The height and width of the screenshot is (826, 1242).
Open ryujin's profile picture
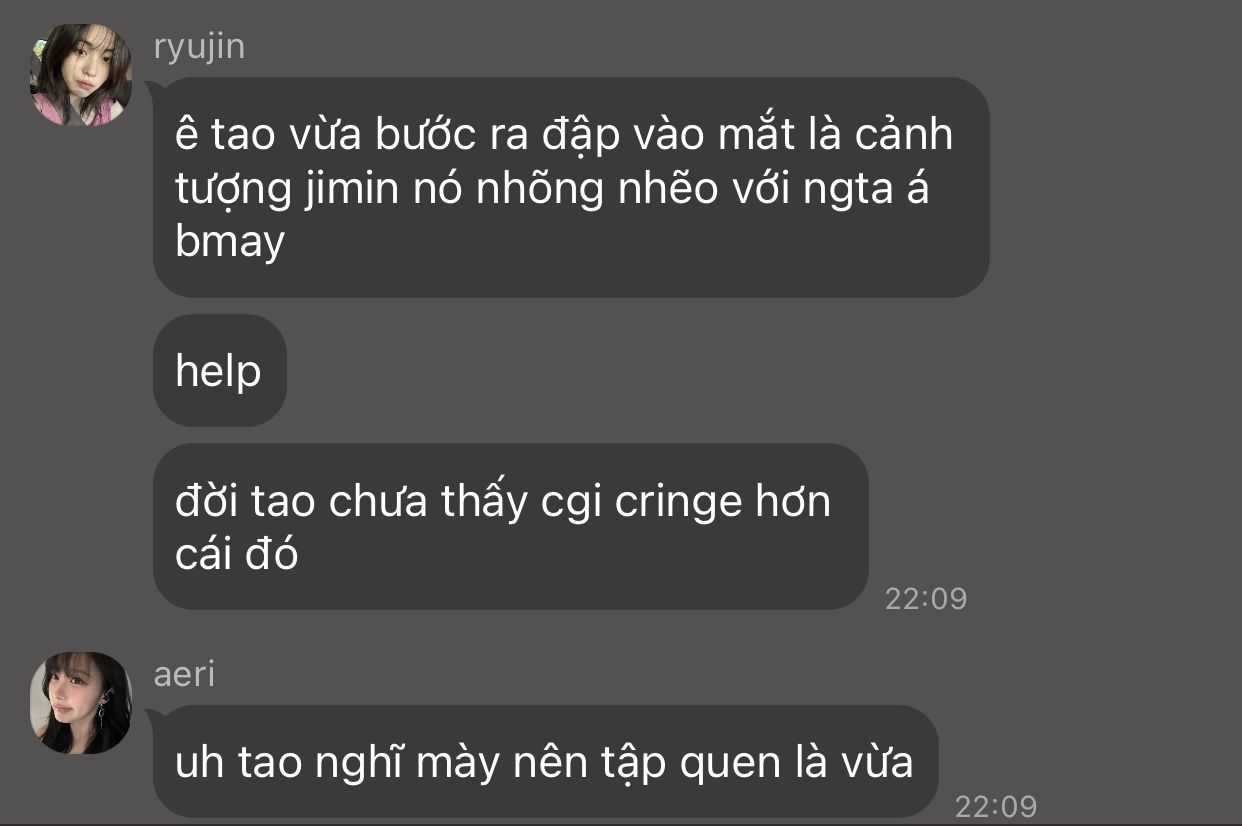tap(81, 75)
